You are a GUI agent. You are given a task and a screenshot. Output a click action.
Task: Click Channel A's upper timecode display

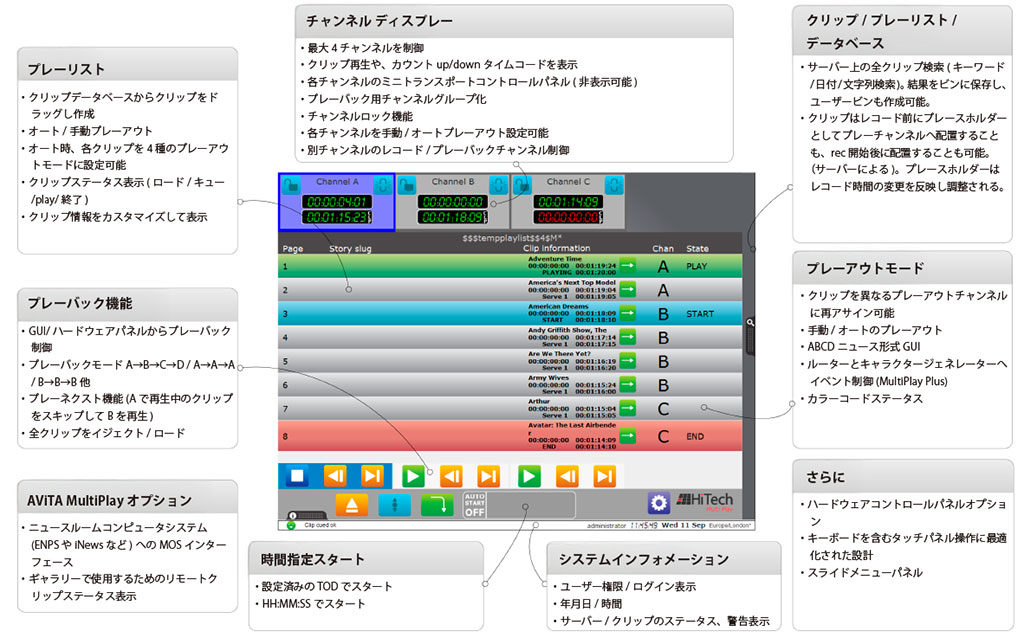[x=336, y=201]
